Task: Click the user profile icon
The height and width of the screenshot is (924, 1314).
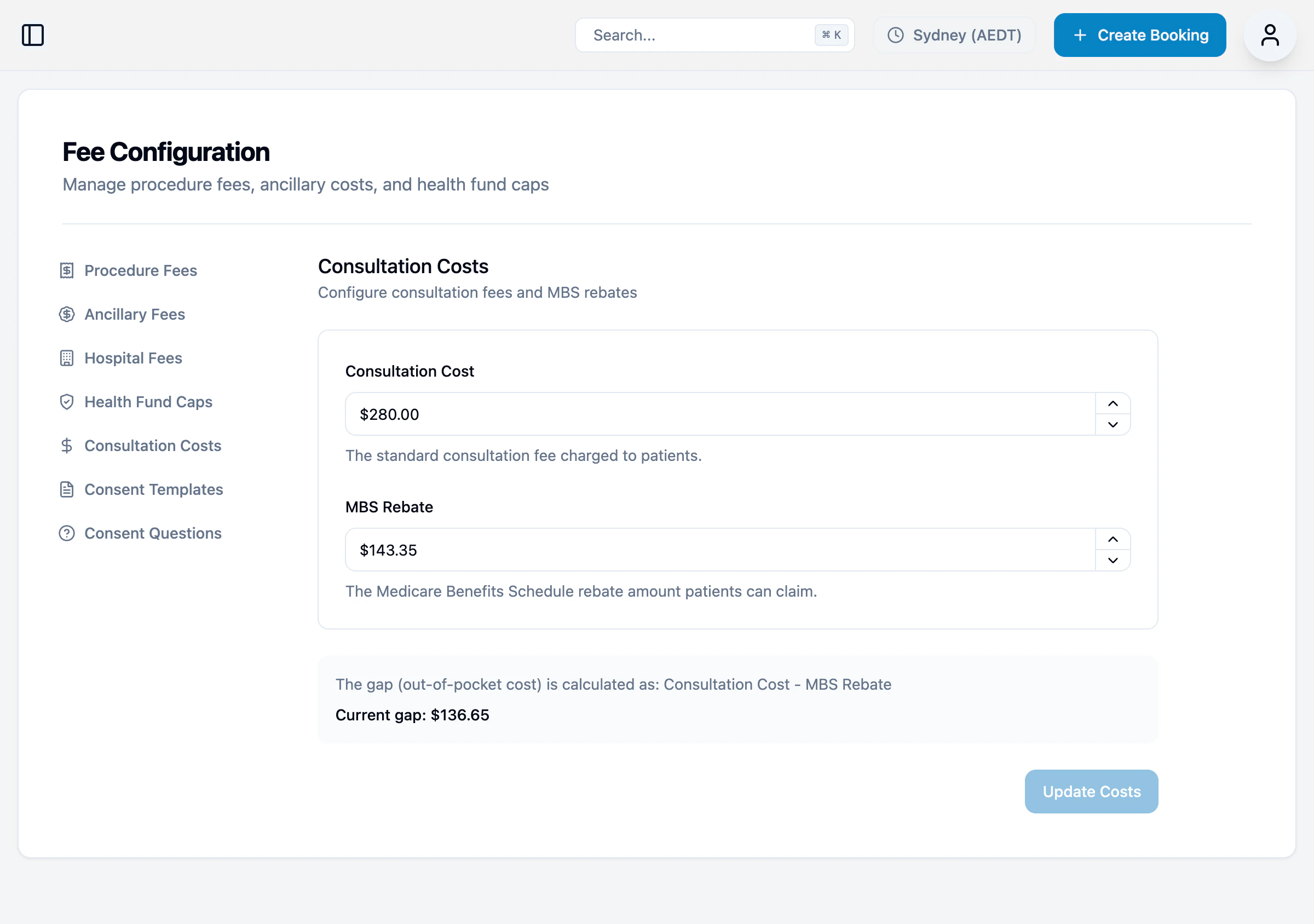Action: tap(1270, 35)
